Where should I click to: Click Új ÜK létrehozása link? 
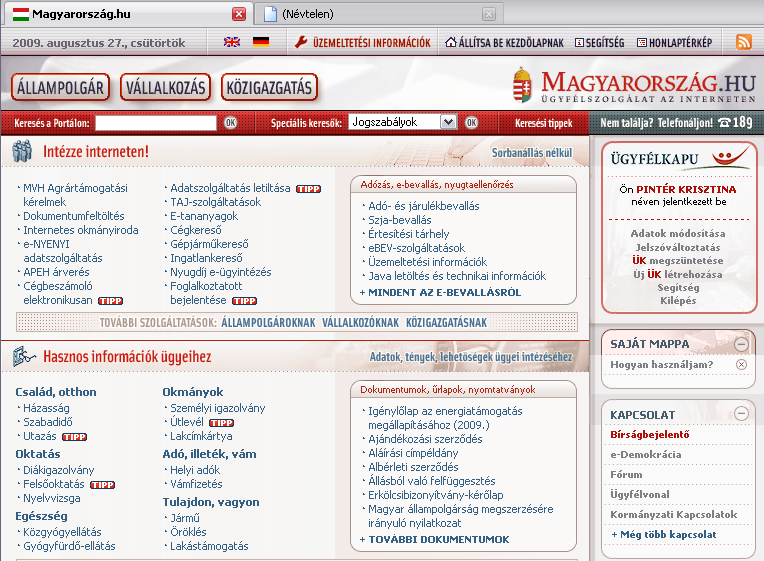coord(678,274)
